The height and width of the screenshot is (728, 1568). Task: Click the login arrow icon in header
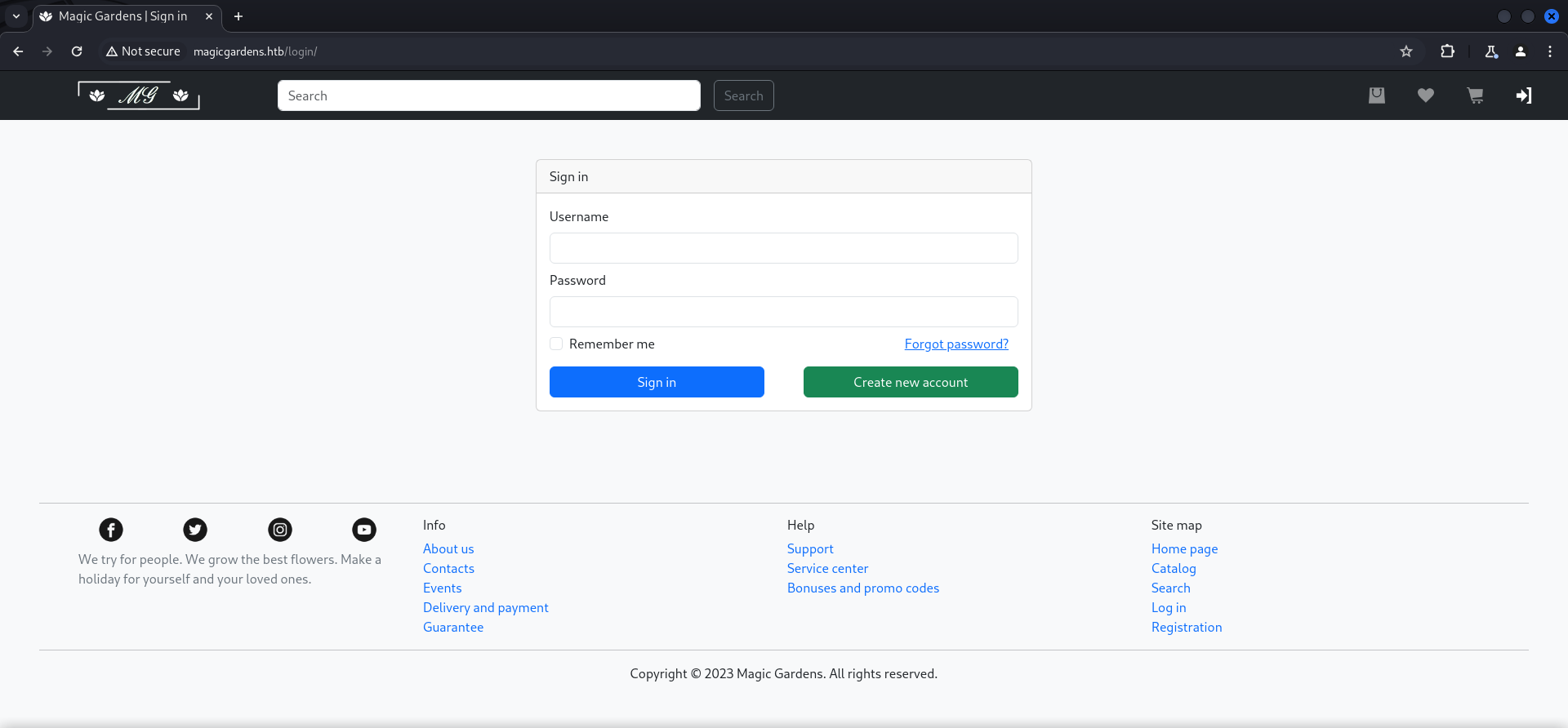coord(1524,95)
